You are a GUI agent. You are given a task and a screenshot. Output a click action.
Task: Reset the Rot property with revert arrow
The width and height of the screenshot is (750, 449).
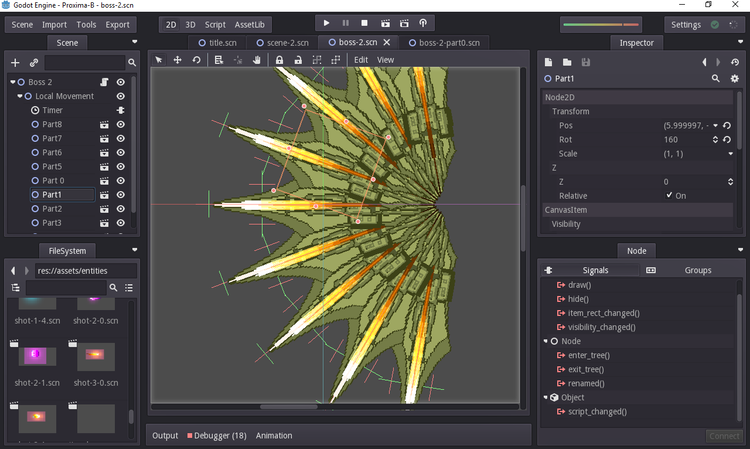coord(727,140)
